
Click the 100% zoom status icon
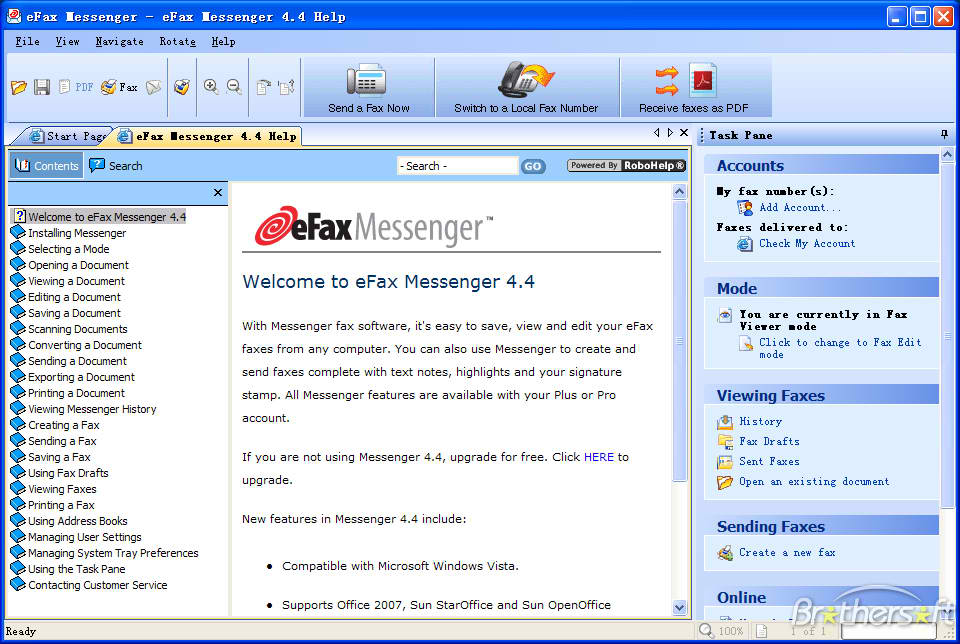click(x=707, y=630)
